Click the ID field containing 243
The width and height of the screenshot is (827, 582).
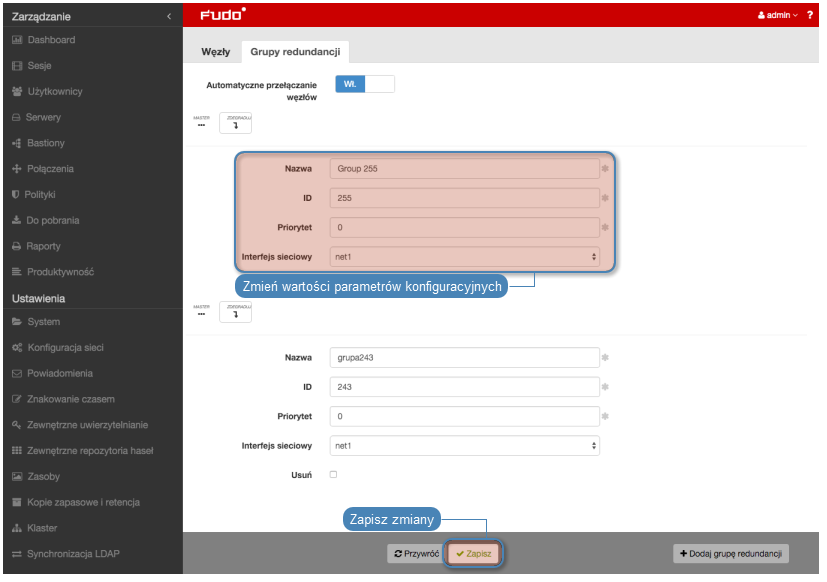tap(465, 387)
